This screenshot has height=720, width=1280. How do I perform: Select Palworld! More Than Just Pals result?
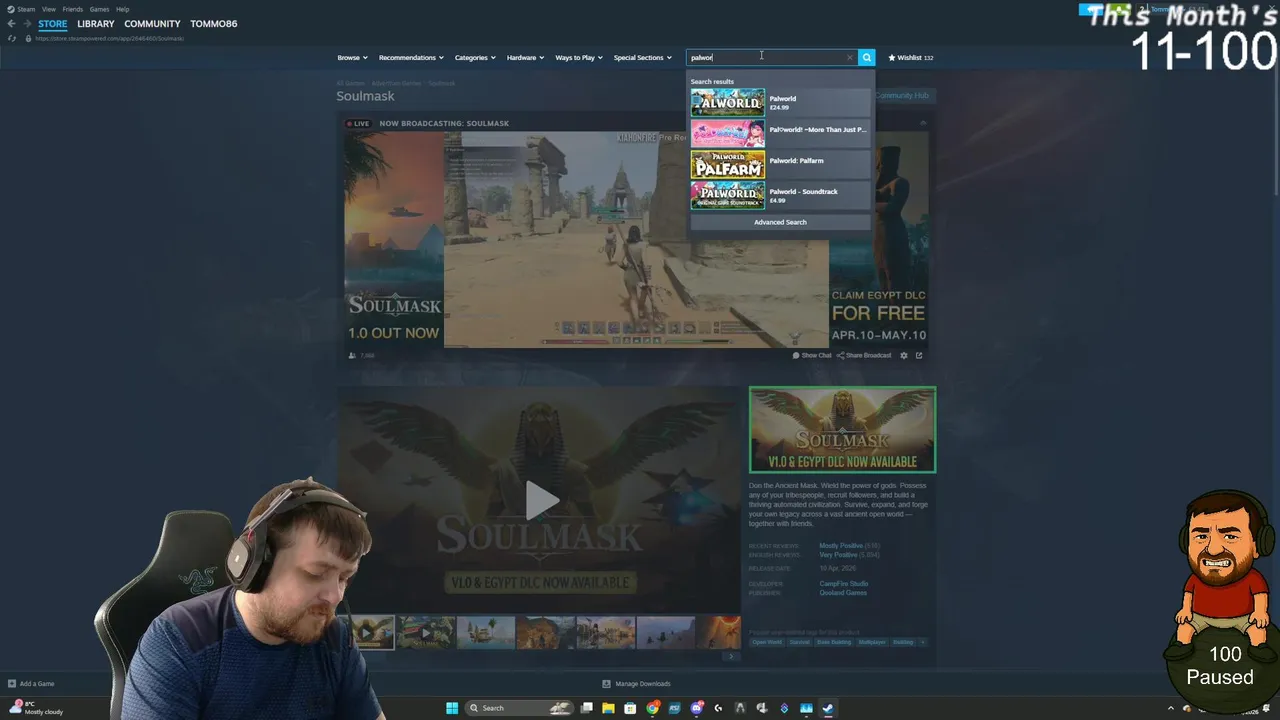click(x=780, y=133)
